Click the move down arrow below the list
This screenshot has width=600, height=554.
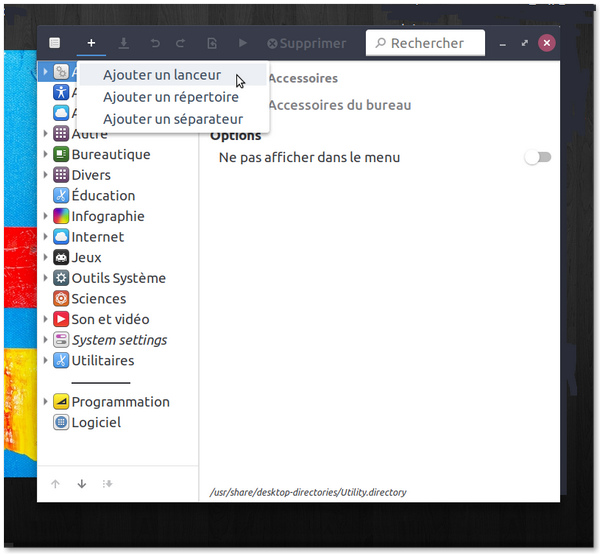(x=81, y=484)
